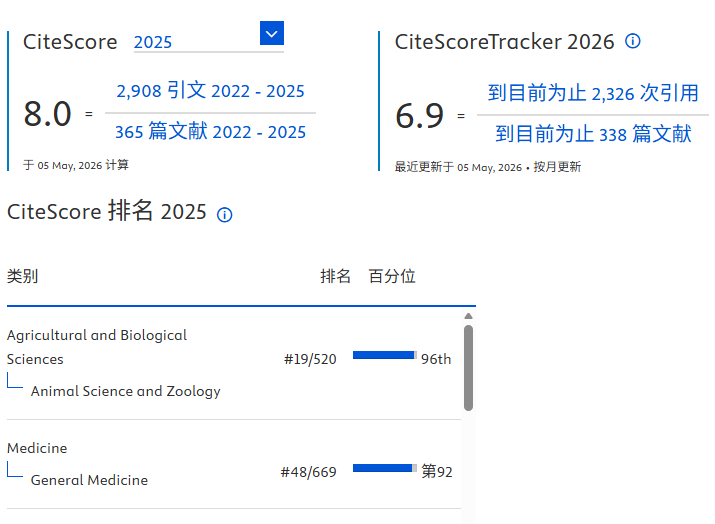This screenshot has width=715, height=524.
Task: Click the #48/669 rank value
Action: point(308,472)
